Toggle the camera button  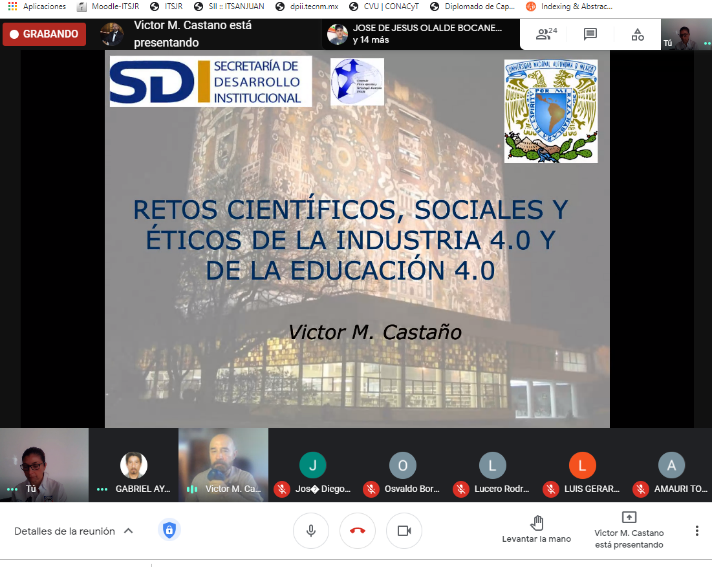[x=404, y=531]
